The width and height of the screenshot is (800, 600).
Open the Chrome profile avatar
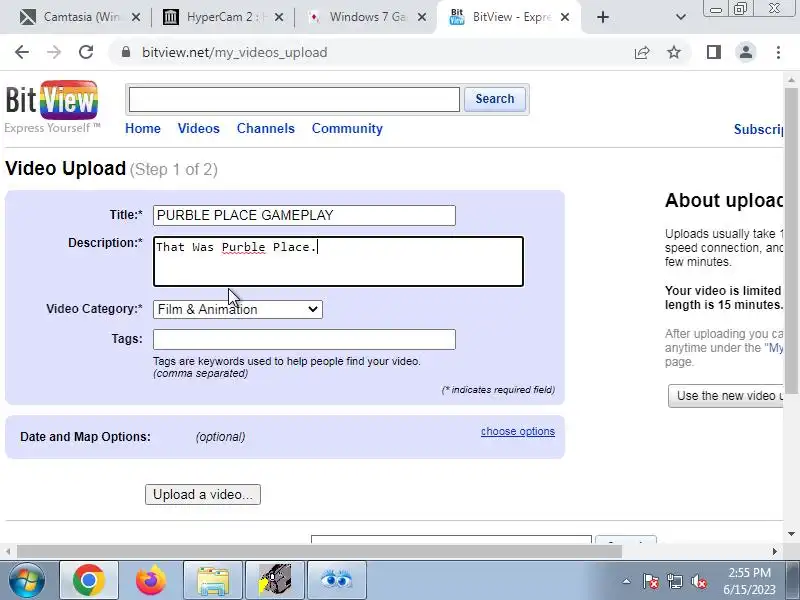[745, 52]
